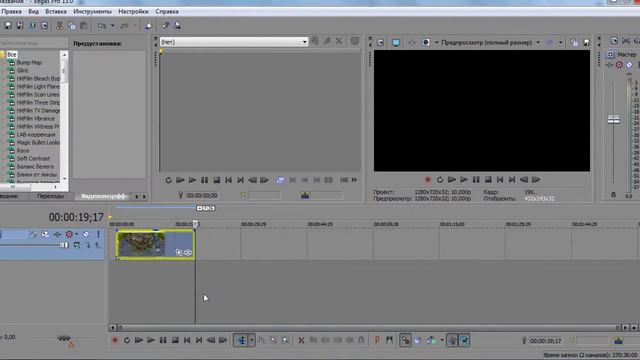The width and height of the screenshot is (640, 360).
Task: Click save snapshot to file icon in preview
Action: tap(586, 42)
